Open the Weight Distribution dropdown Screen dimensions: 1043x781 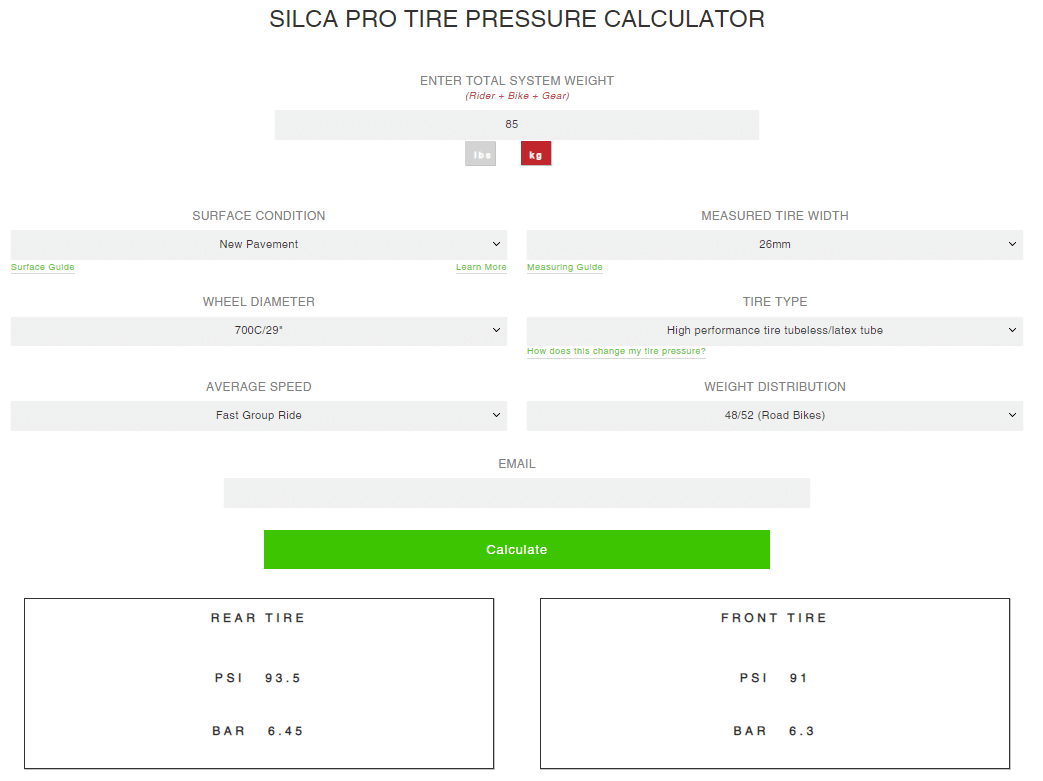point(775,416)
